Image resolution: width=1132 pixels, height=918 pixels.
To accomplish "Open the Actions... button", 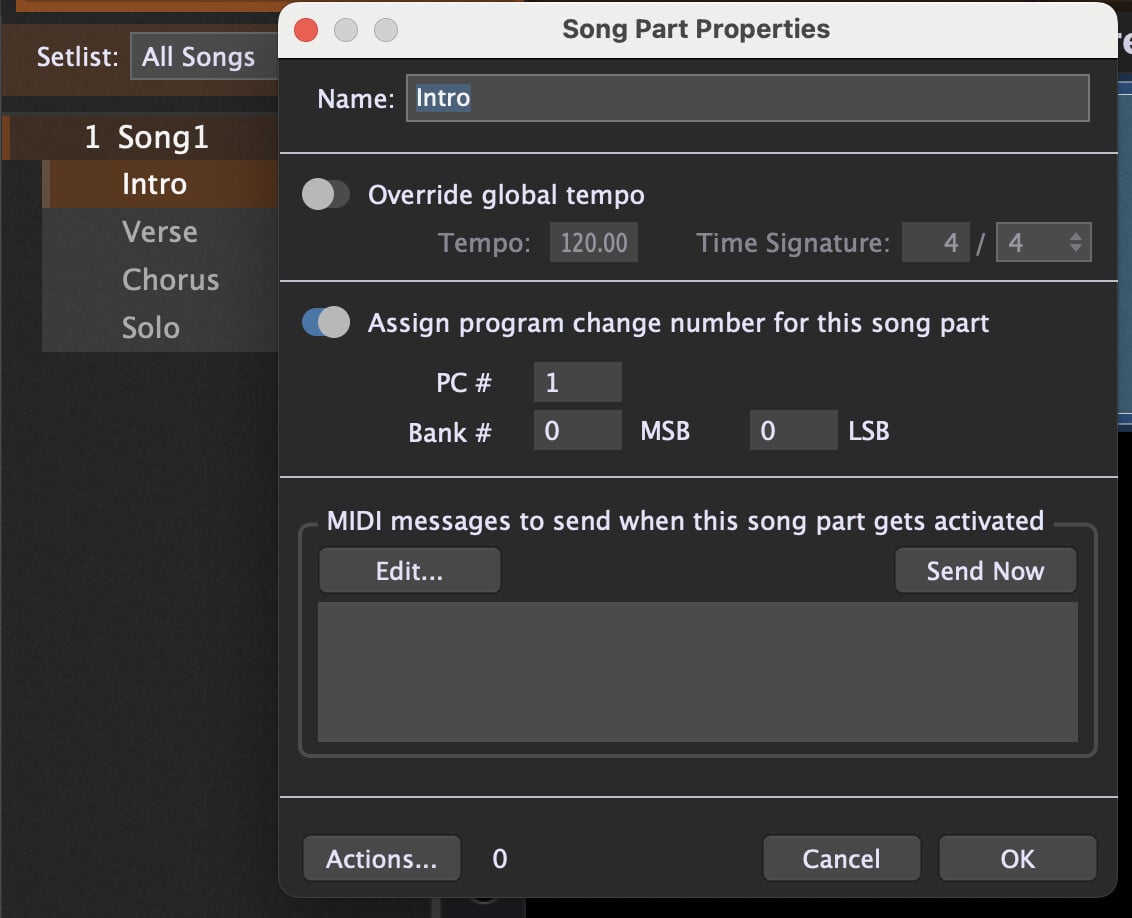I will (381, 859).
